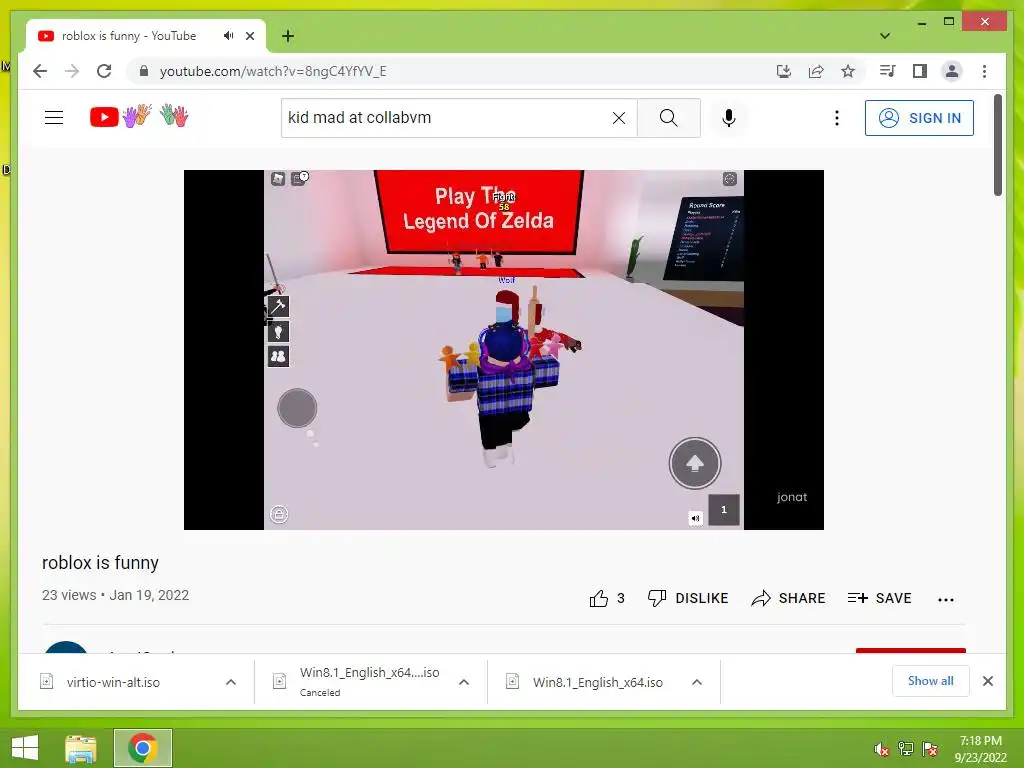The width and height of the screenshot is (1024, 768).
Task: Go back to the previous page
Action: [x=40, y=71]
